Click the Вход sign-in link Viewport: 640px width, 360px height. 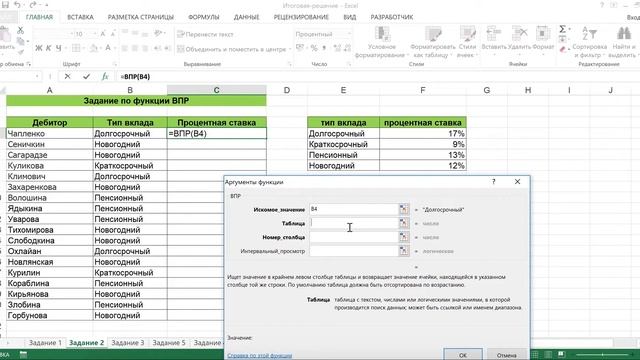[633, 17]
